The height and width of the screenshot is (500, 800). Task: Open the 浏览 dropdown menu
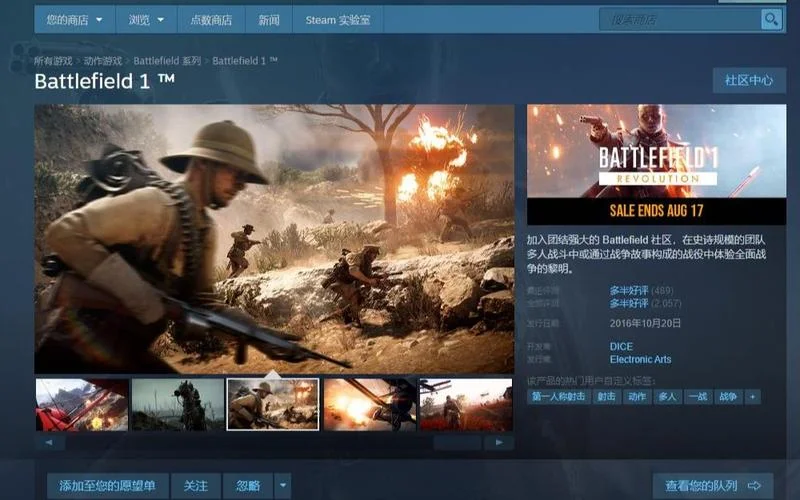146,20
